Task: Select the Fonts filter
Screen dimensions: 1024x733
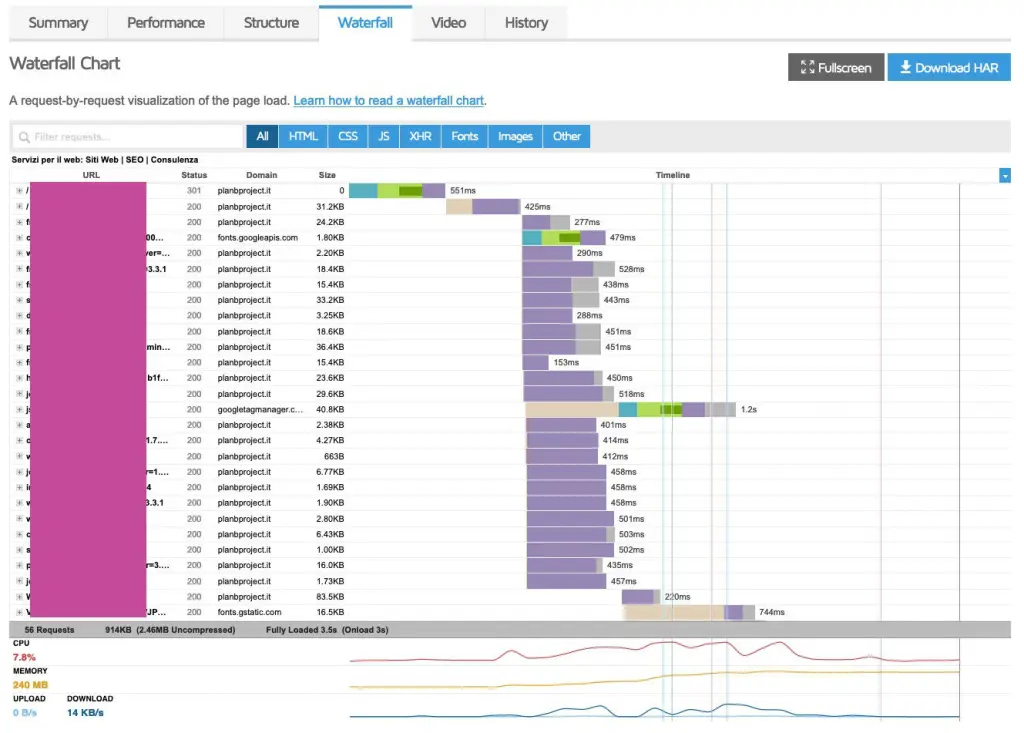Action: click(x=464, y=137)
